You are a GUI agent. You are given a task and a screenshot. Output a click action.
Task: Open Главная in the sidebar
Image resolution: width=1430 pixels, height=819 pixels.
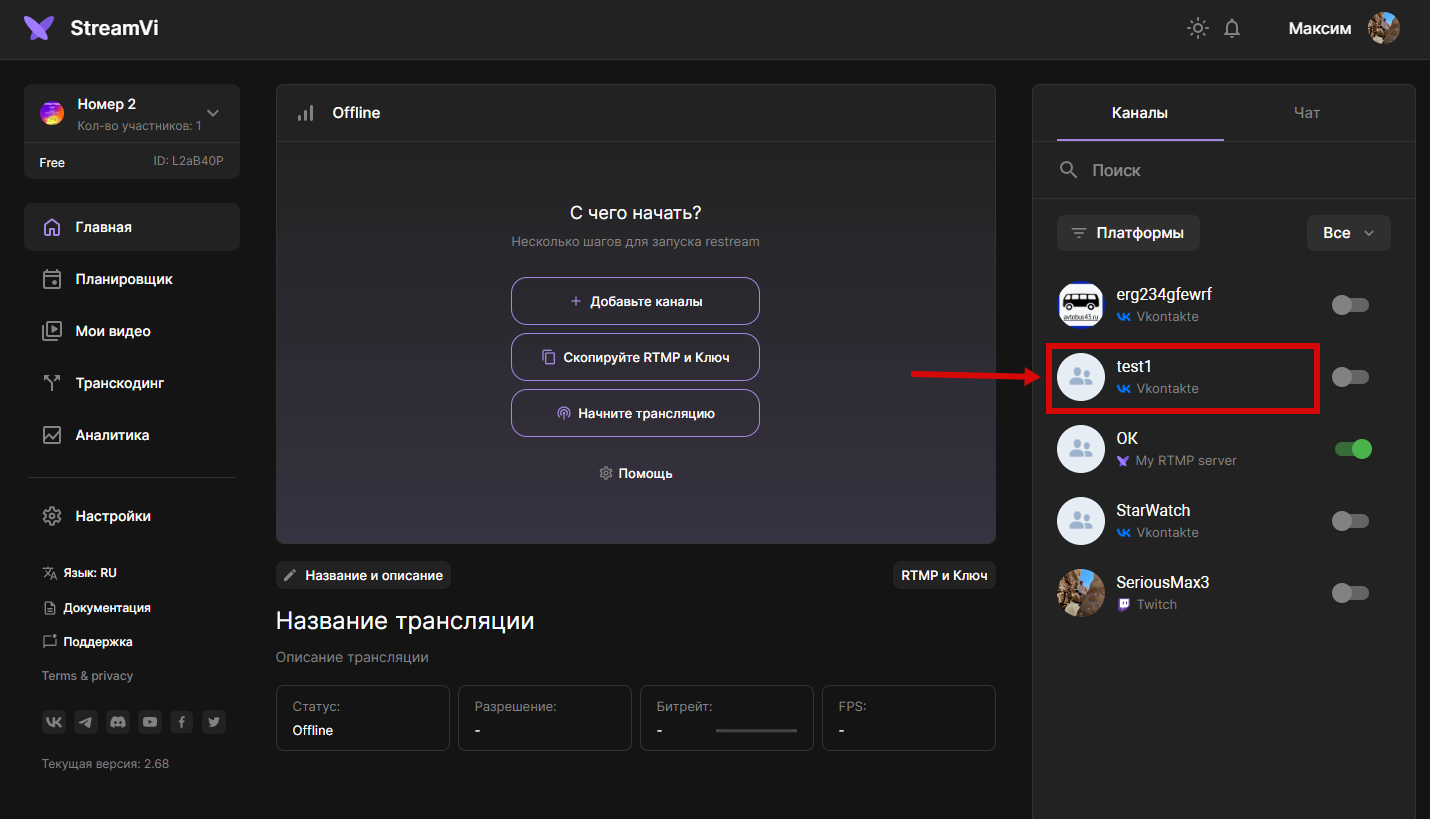pos(132,227)
